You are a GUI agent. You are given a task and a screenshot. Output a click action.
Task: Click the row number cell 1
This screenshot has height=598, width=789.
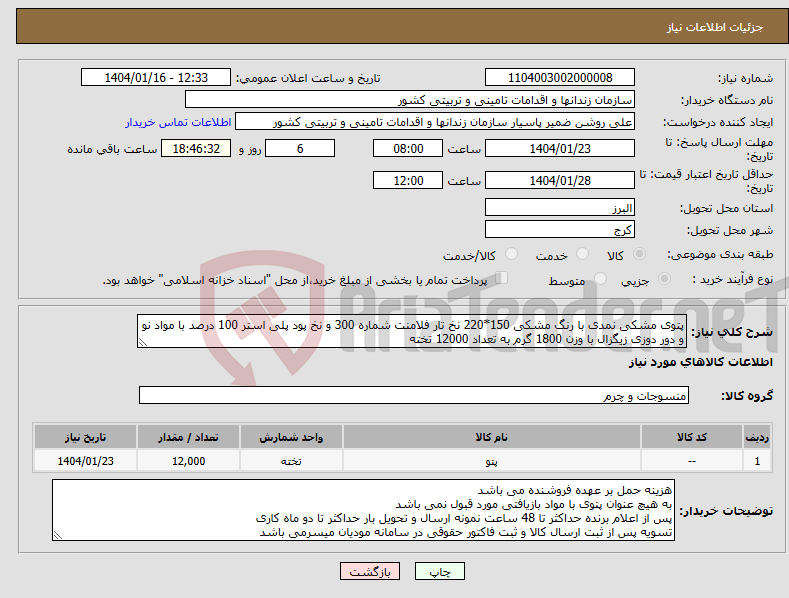point(757,461)
